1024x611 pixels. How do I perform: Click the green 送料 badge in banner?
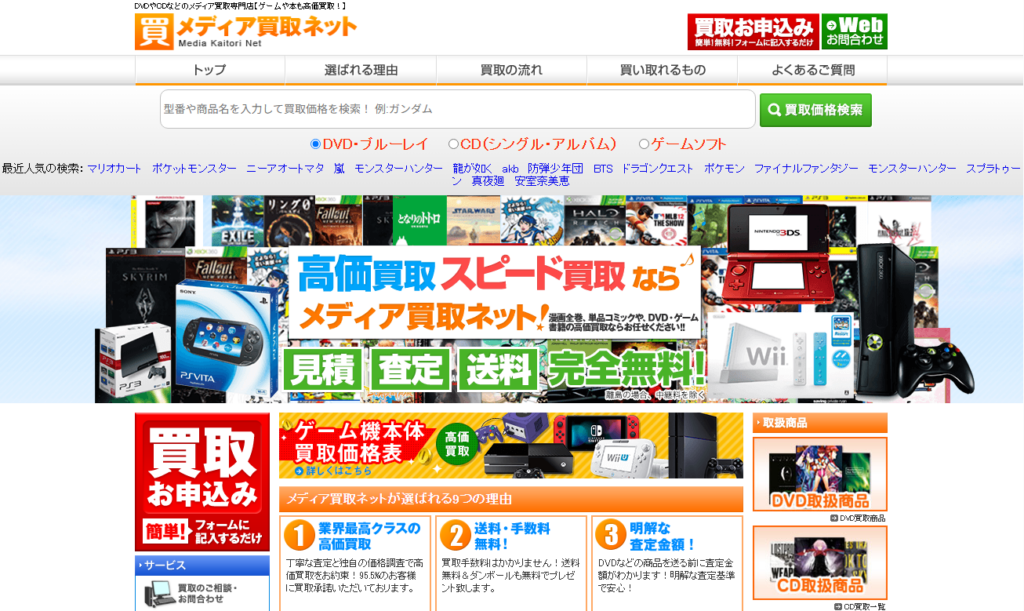pos(498,369)
